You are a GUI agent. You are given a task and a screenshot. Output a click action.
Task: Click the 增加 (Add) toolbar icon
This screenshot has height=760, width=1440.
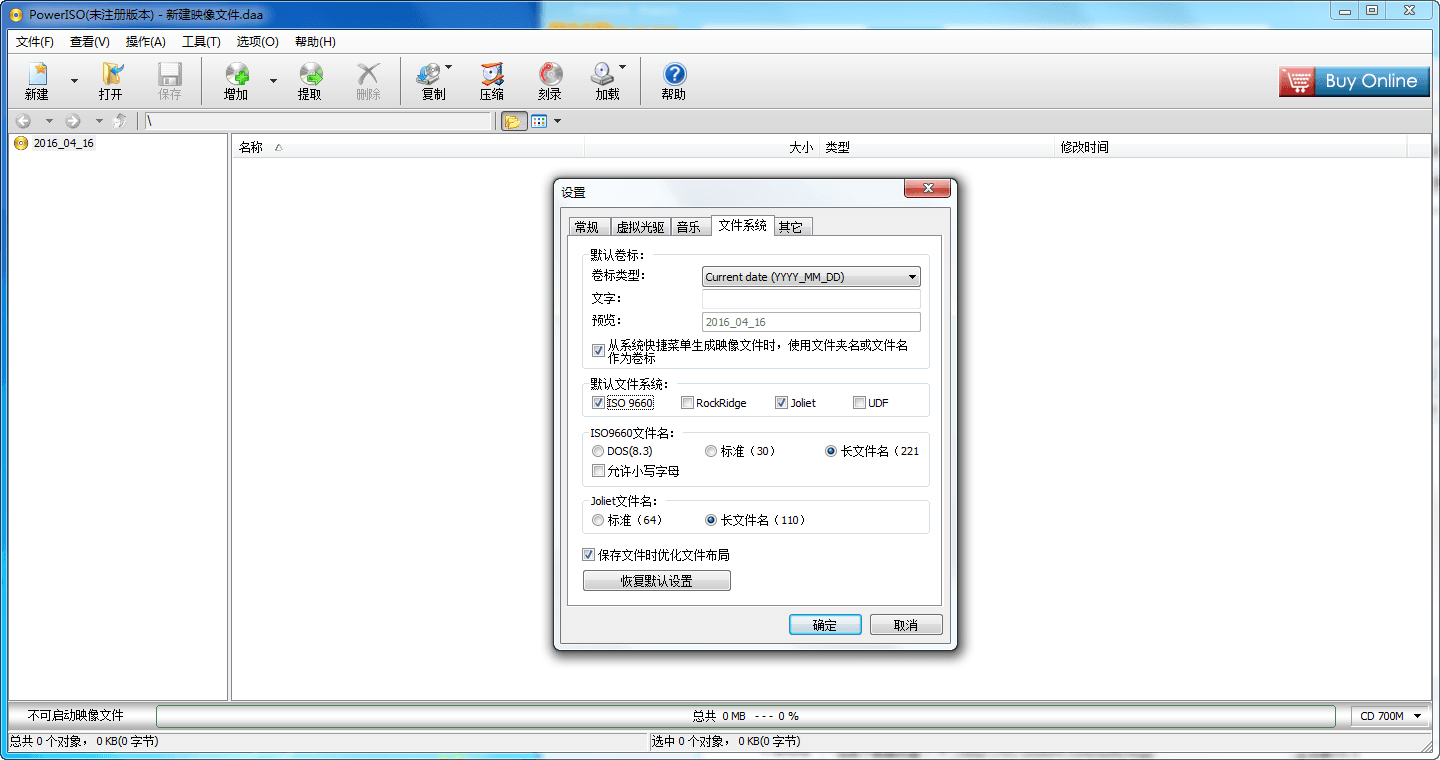pos(236,81)
